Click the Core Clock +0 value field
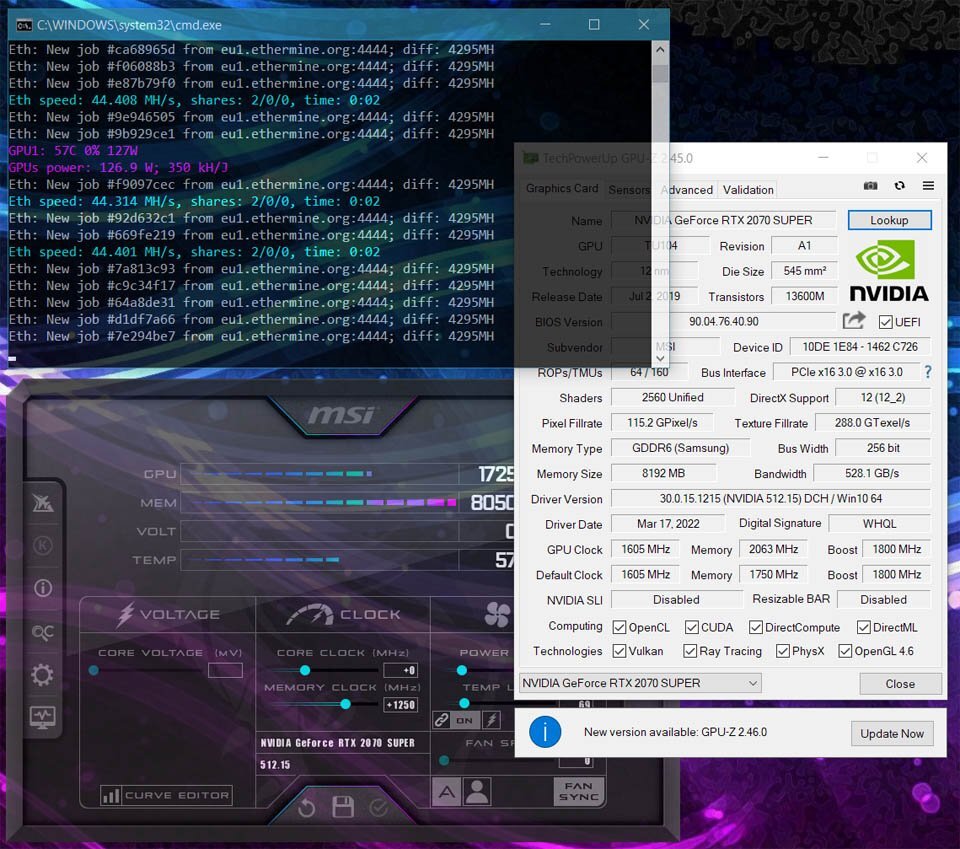The width and height of the screenshot is (960, 849). click(x=400, y=670)
